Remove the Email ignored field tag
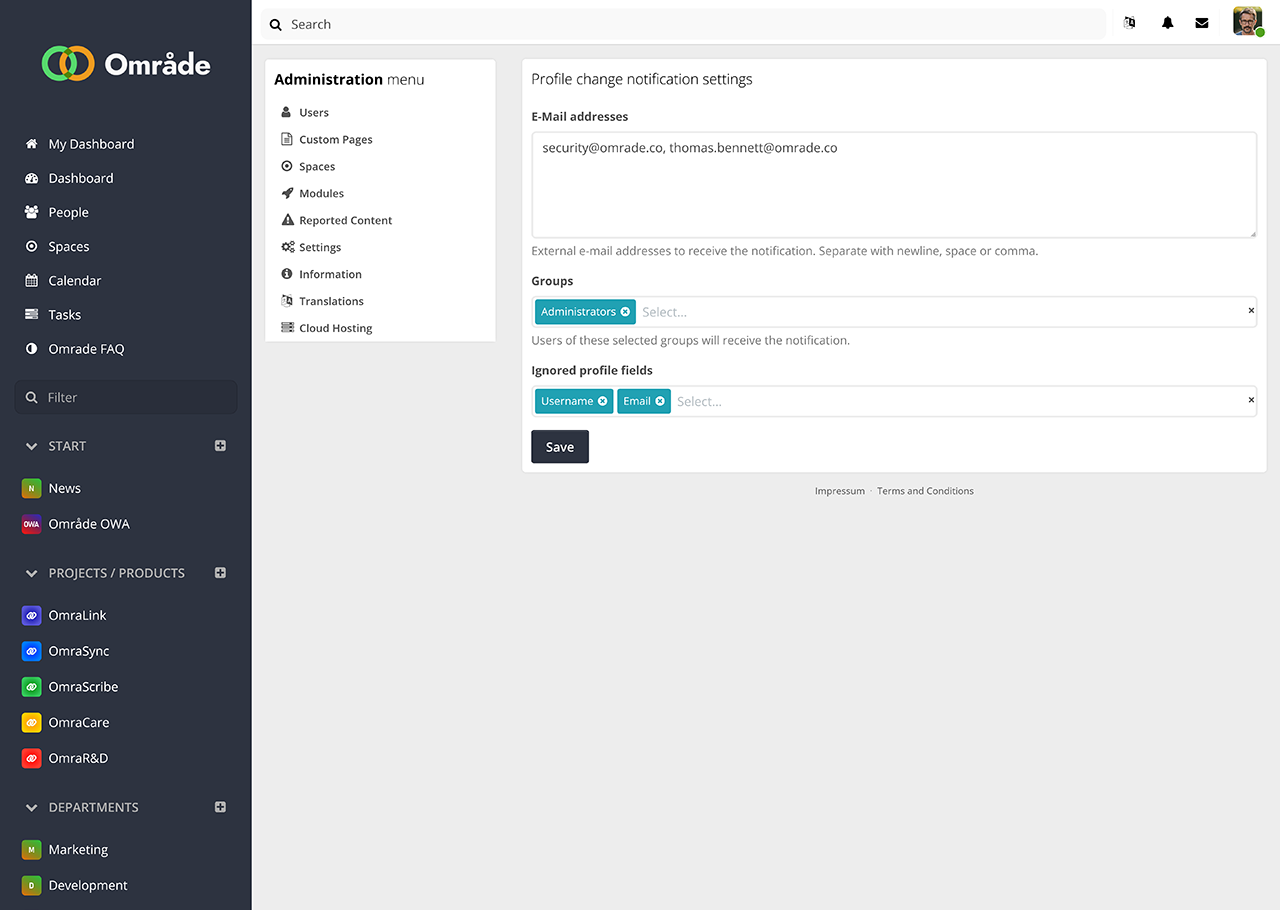 (660, 401)
